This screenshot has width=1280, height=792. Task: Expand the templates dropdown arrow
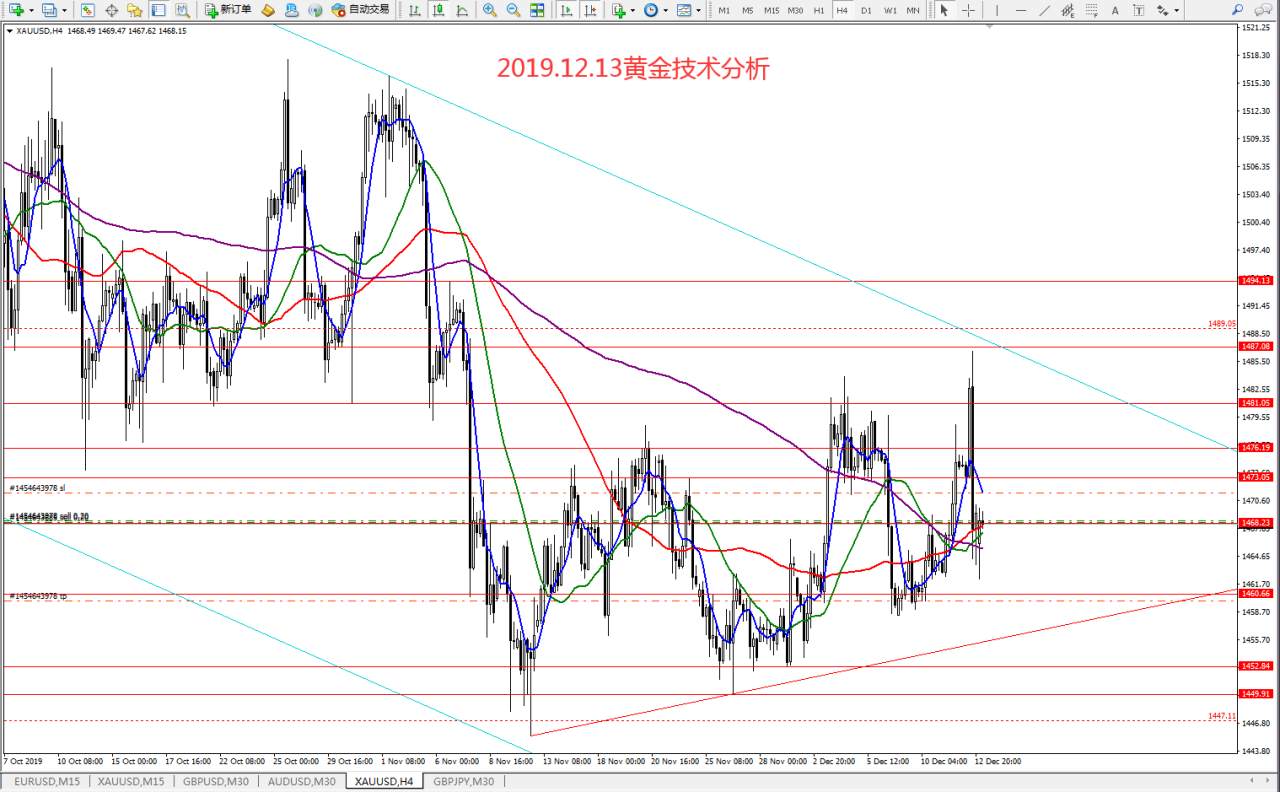(699, 10)
